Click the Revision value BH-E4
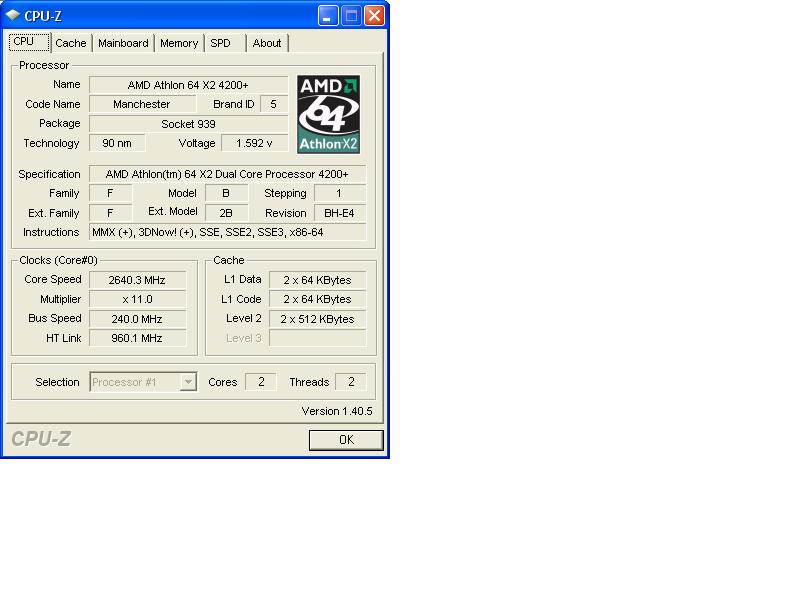The image size is (800, 600). click(340, 213)
